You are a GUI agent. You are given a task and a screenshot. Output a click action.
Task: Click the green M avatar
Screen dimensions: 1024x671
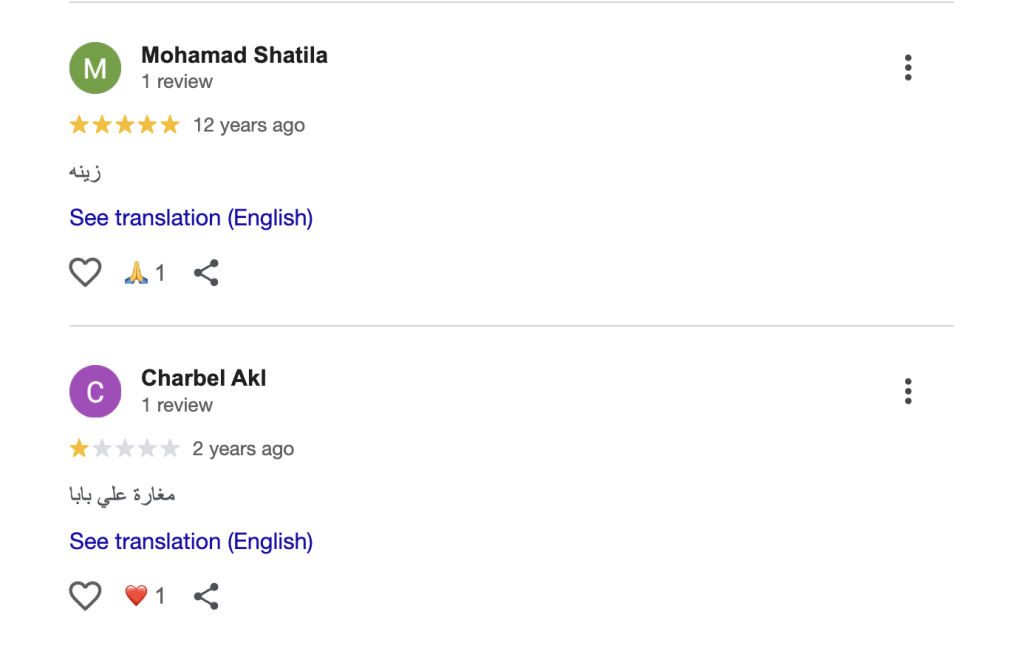coord(95,68)
